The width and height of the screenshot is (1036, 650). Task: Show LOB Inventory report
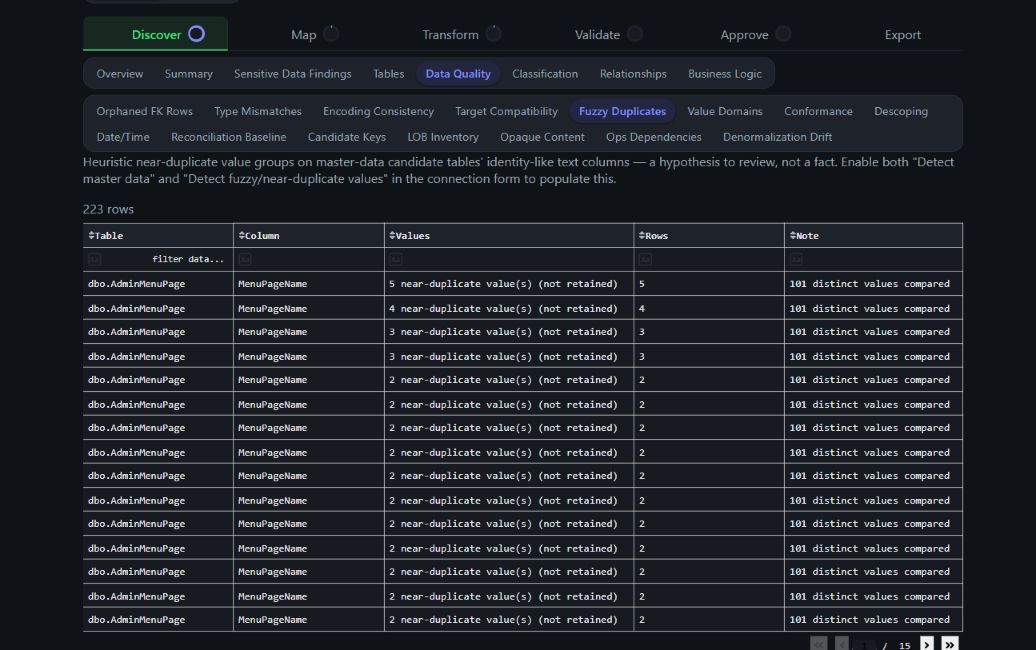(x=443, y=137)
